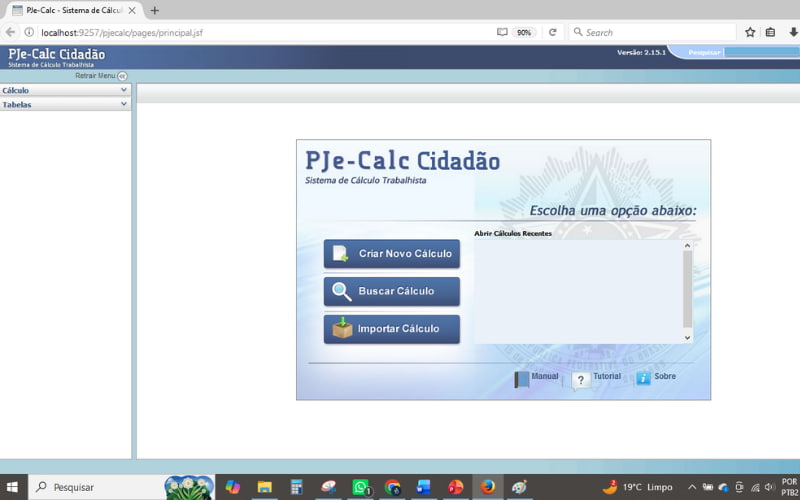Open the volume control in the tray

pos(770,487)
